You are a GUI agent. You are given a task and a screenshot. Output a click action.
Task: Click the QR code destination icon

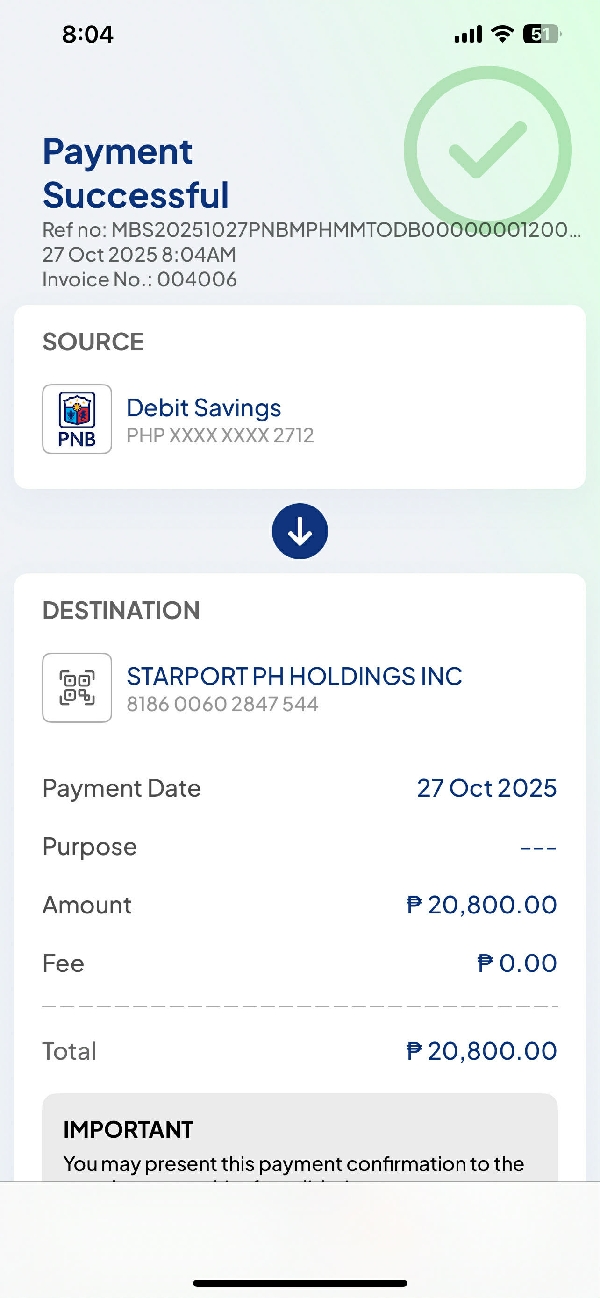tap(77, 687)
